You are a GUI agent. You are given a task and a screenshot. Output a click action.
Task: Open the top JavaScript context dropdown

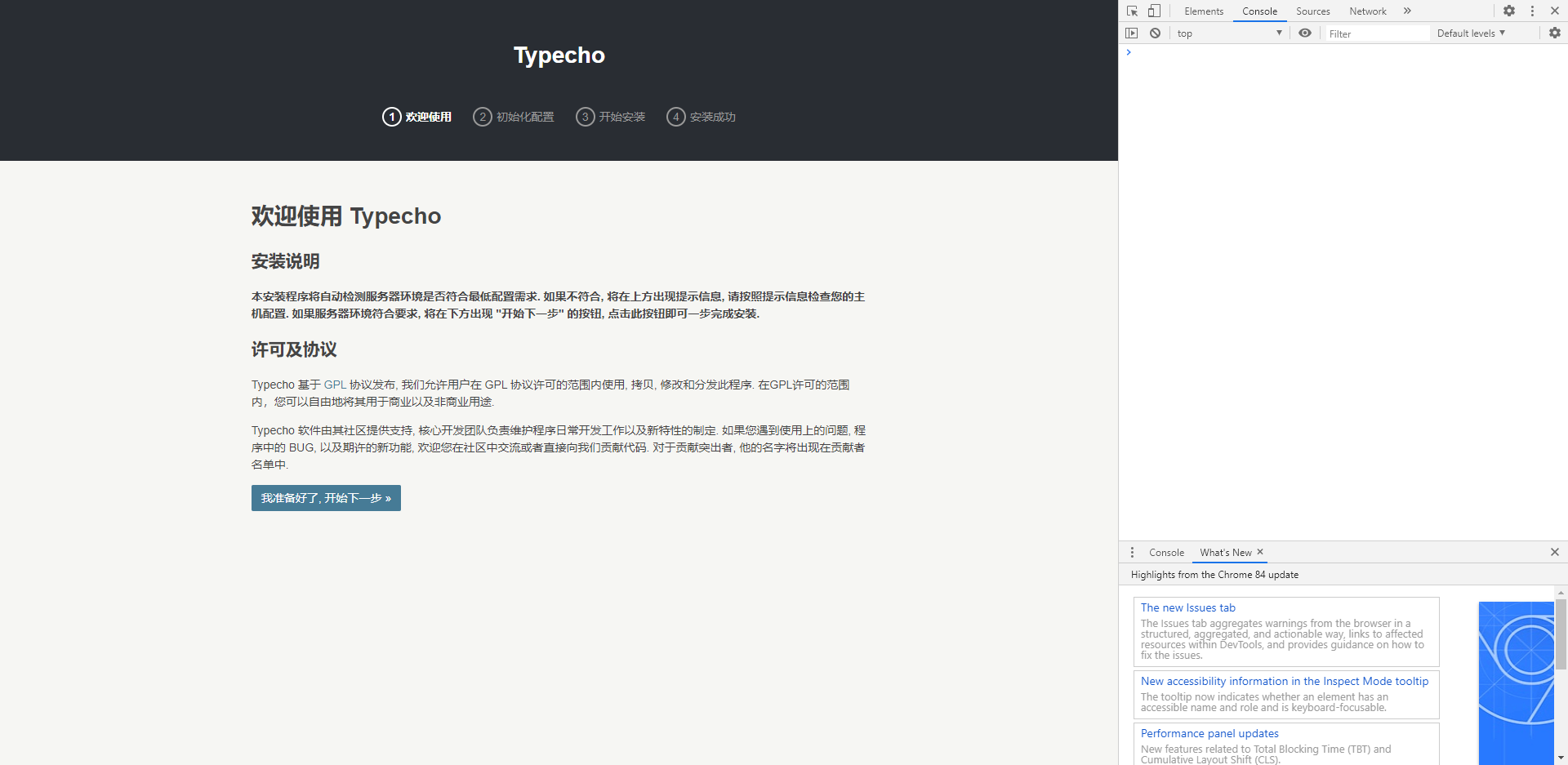click(1229, 33)
